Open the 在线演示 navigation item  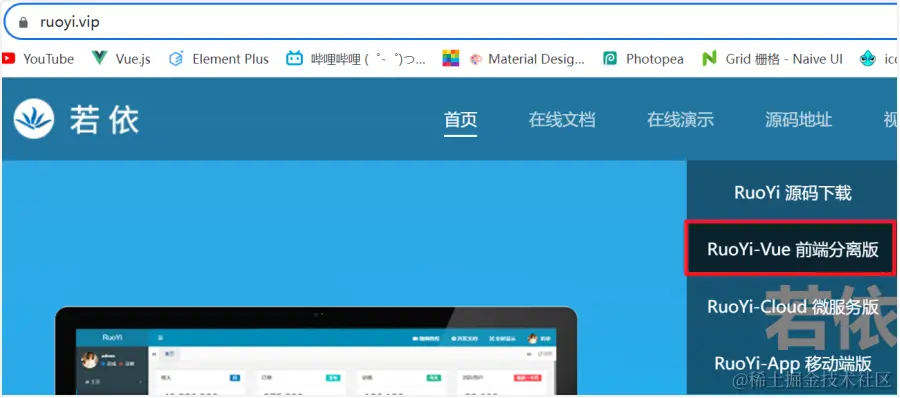click(x=680, y=119)
